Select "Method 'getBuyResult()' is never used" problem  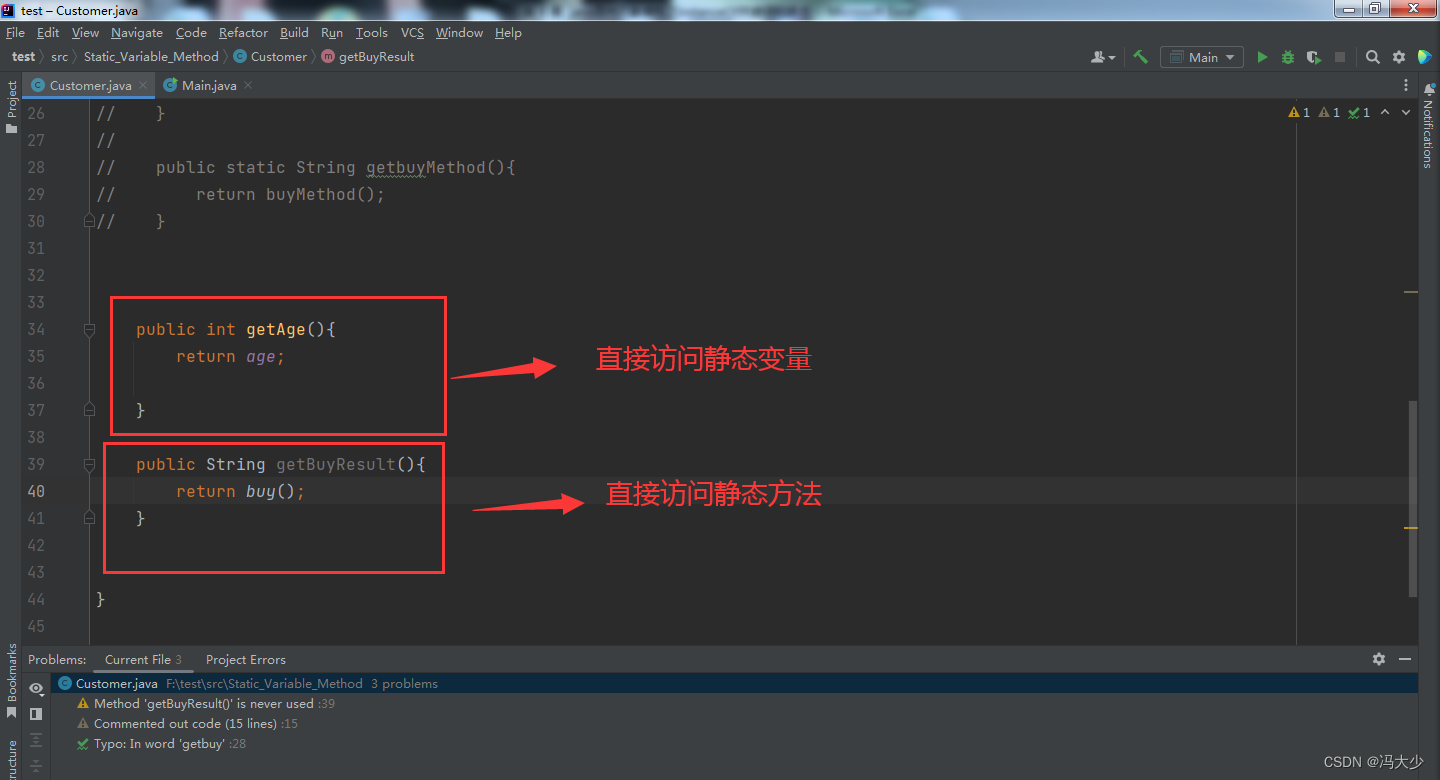point(733,704)
